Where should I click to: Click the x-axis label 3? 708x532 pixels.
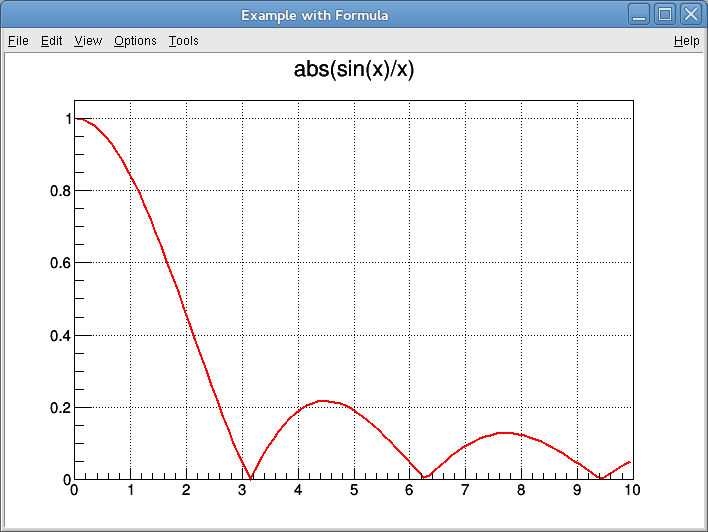click(242, 490)
